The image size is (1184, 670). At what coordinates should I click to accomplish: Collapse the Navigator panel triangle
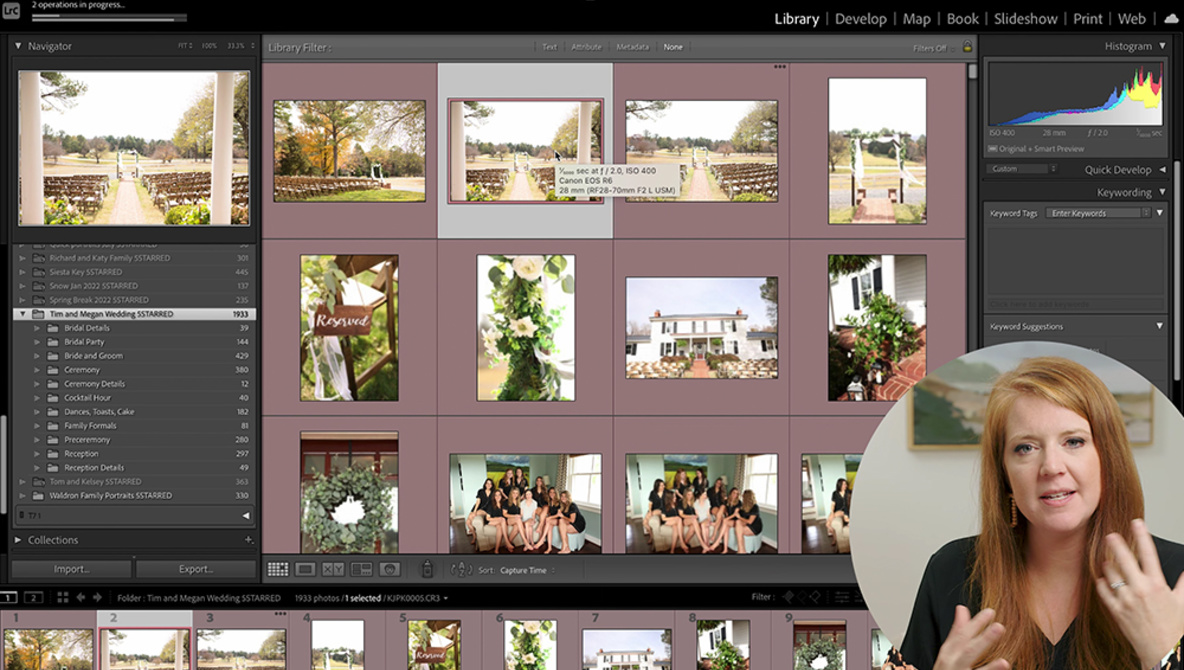pos(18,46)
